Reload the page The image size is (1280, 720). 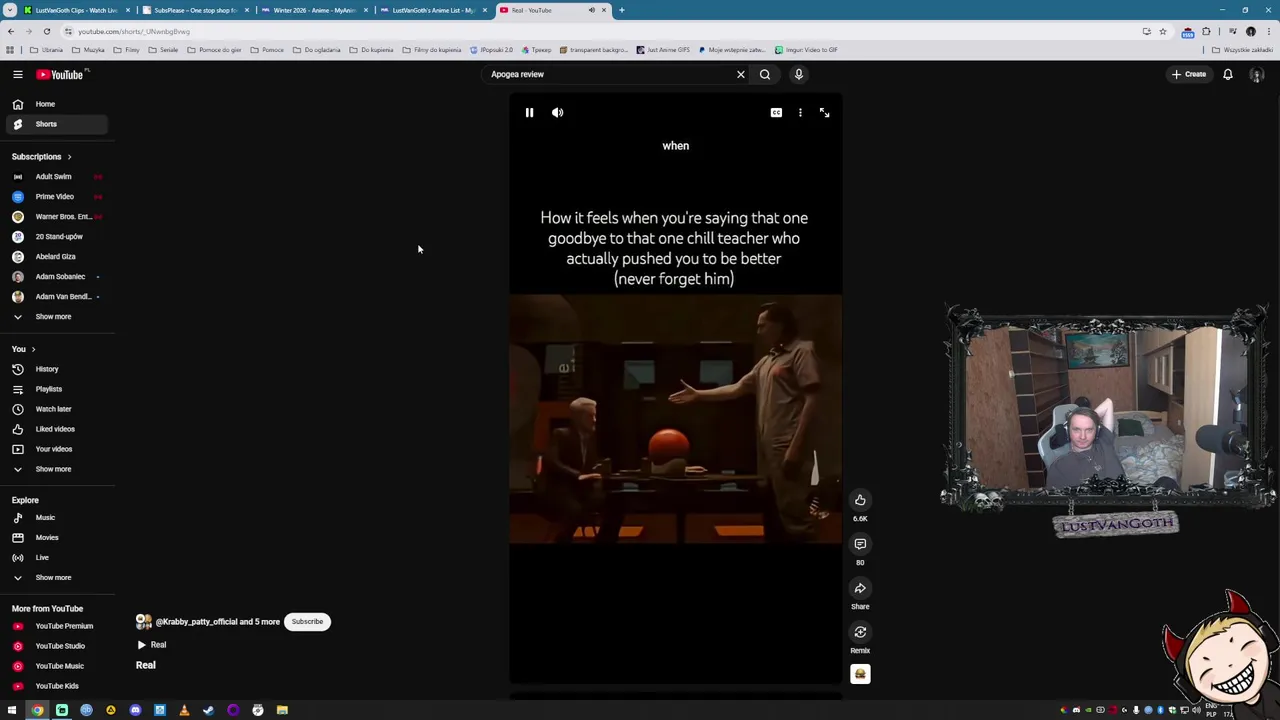(46, 31)
